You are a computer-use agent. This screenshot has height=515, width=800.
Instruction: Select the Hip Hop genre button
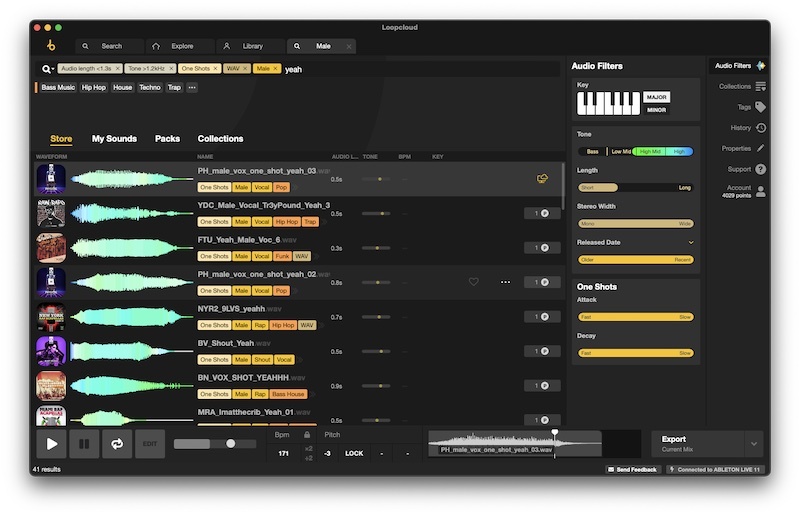click(94, 88)
